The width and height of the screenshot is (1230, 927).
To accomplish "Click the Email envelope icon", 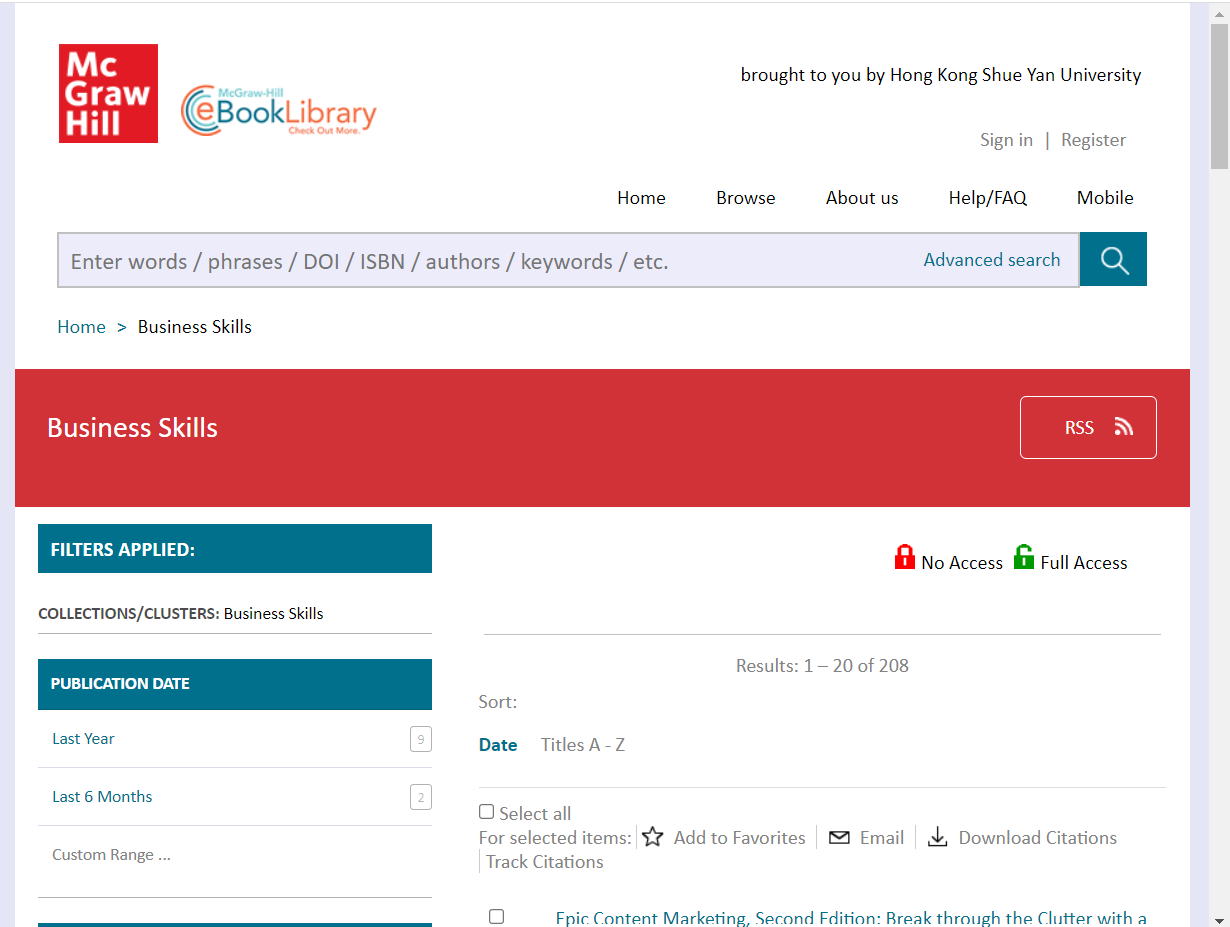I will point(839,837).
